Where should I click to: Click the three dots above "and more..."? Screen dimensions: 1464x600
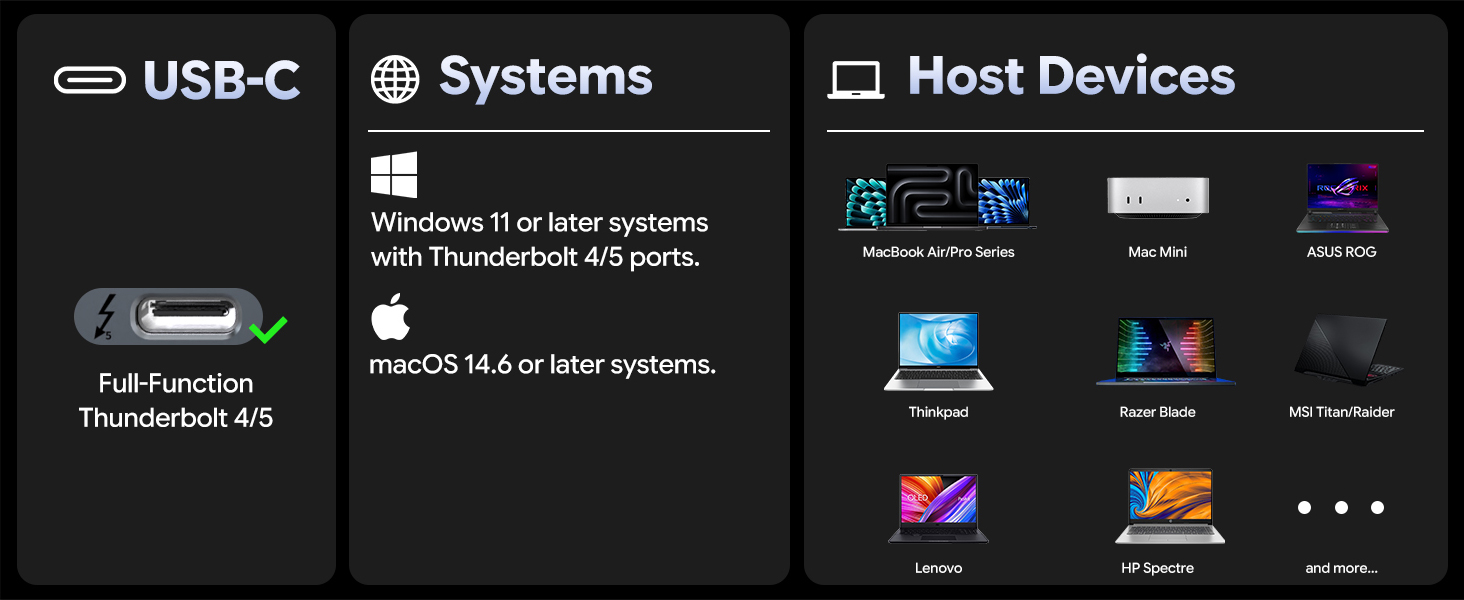pyautogui.click(x=1341, y=508)
